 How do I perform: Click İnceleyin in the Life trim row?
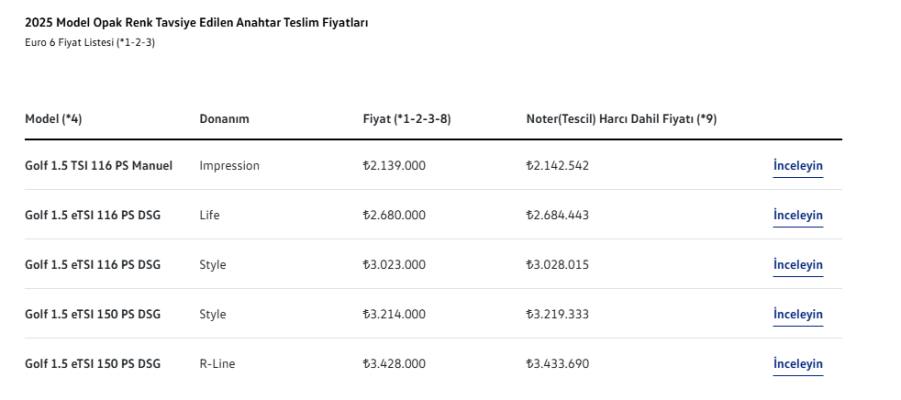797,215
